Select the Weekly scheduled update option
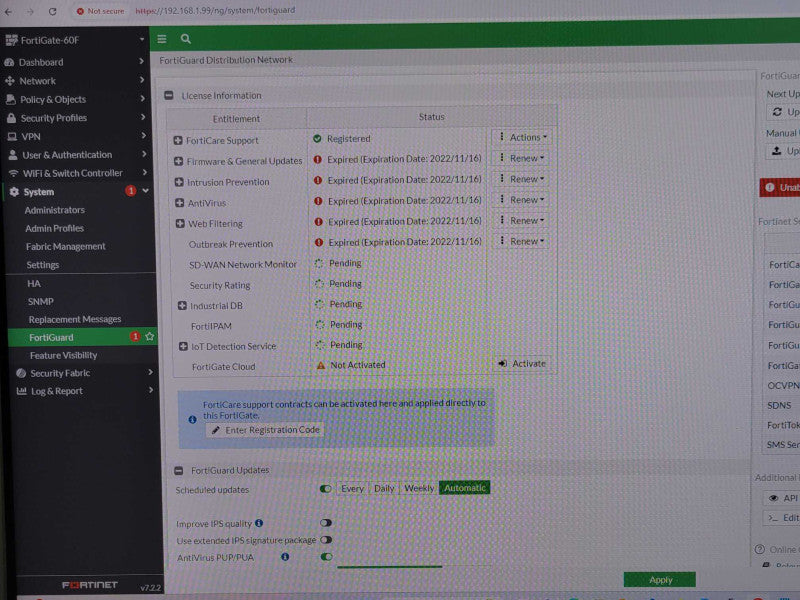 pos(419,488)
